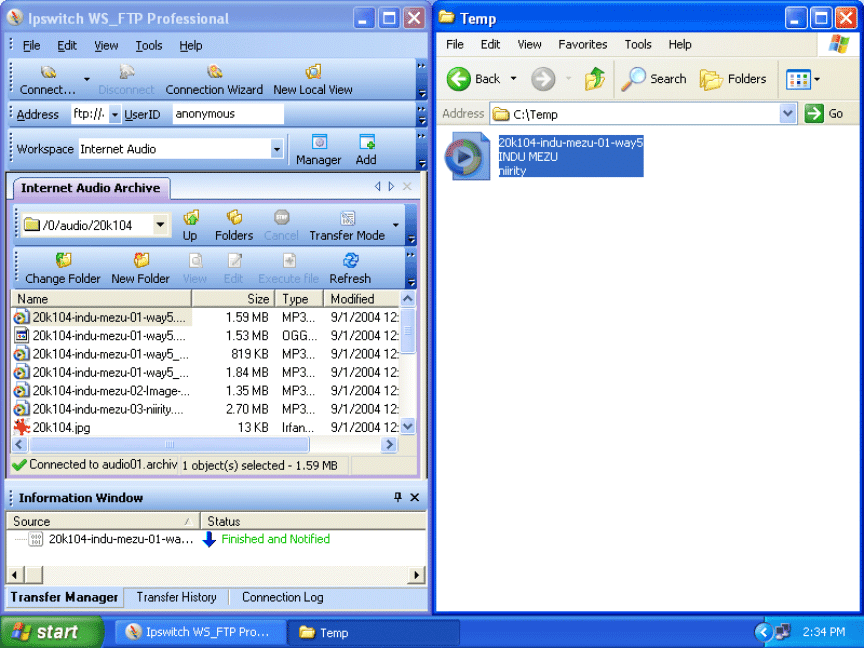The height and width of the screenshot is (648, 865).
Task: Open the Connect dropdown arrow
Action: coord(87,79)
